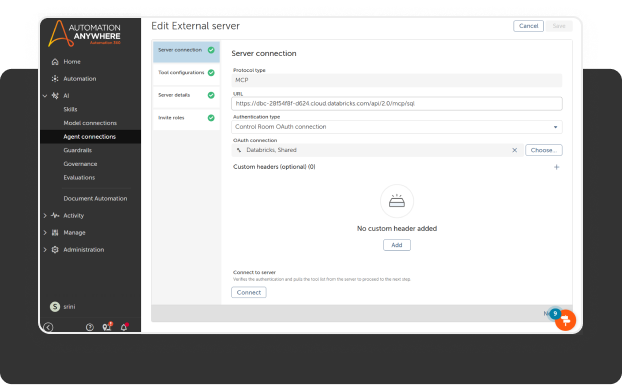The image size is (622, 385).
Task: Click into the URL input field
Action: (x=397, y=103)
